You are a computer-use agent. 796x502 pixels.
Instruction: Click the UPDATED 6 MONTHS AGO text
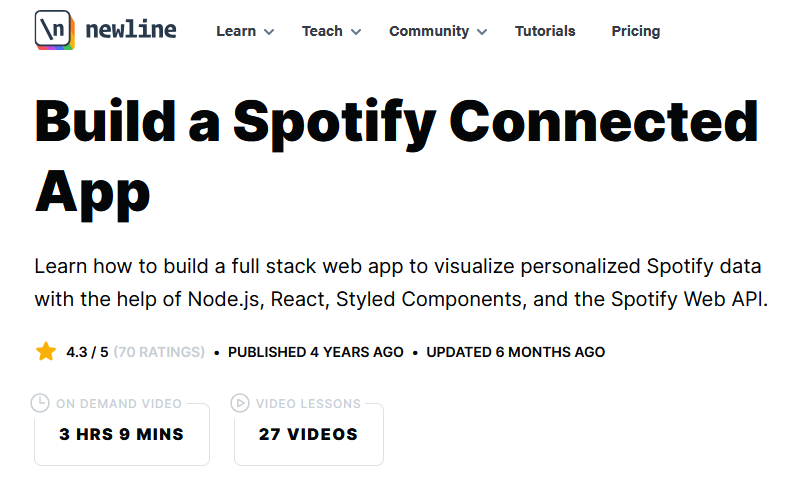click(x=516, y=352)
